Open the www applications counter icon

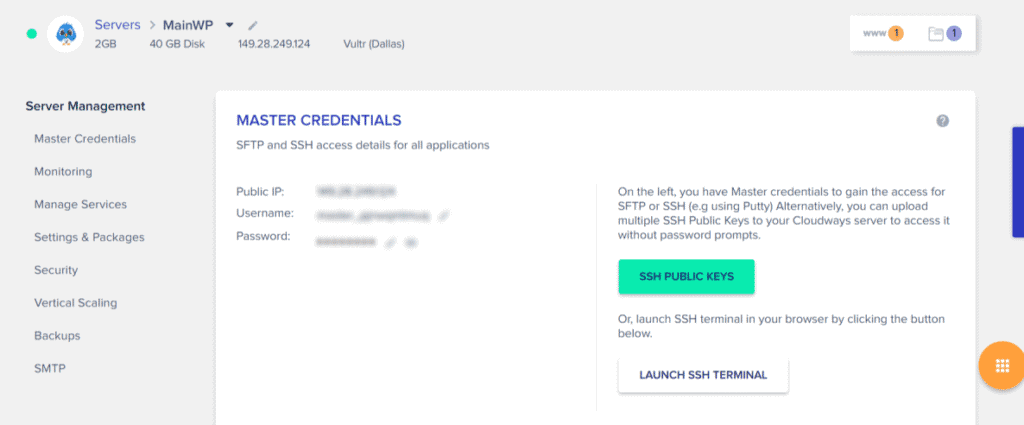pyautogui.click(x=884, y=33)
